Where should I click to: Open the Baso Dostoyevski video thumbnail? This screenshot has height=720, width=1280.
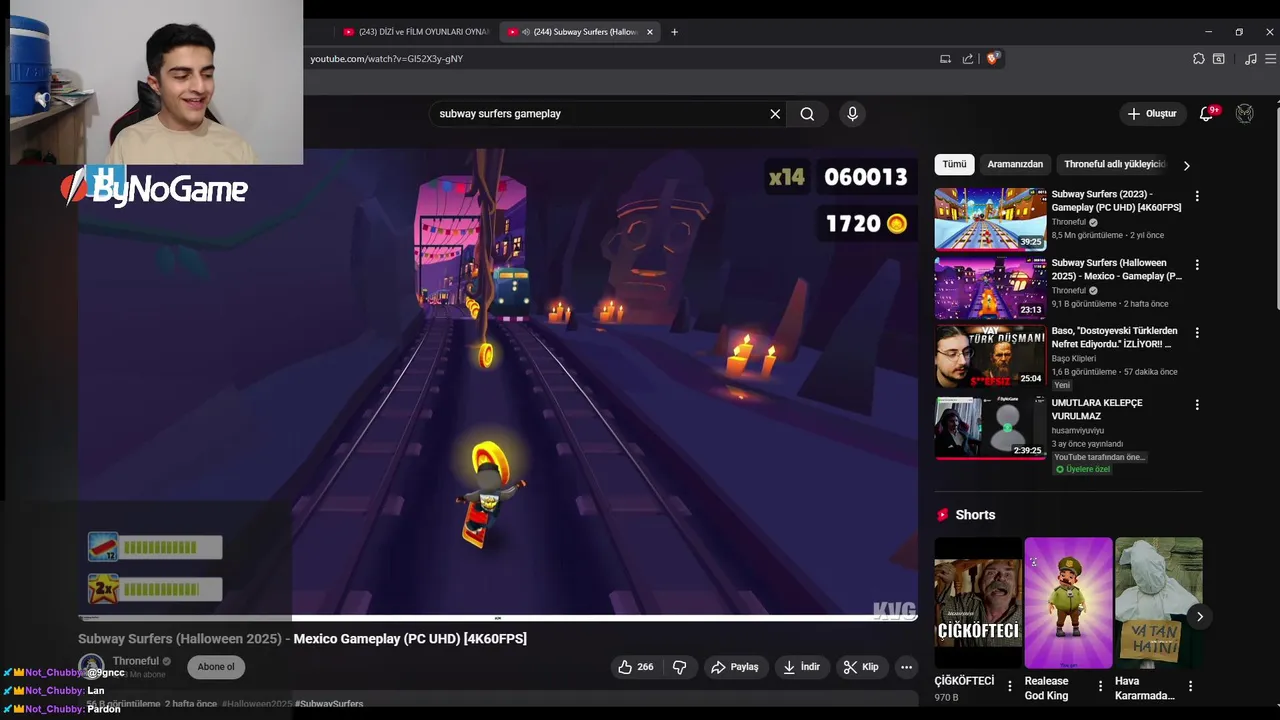pos(990,356)
